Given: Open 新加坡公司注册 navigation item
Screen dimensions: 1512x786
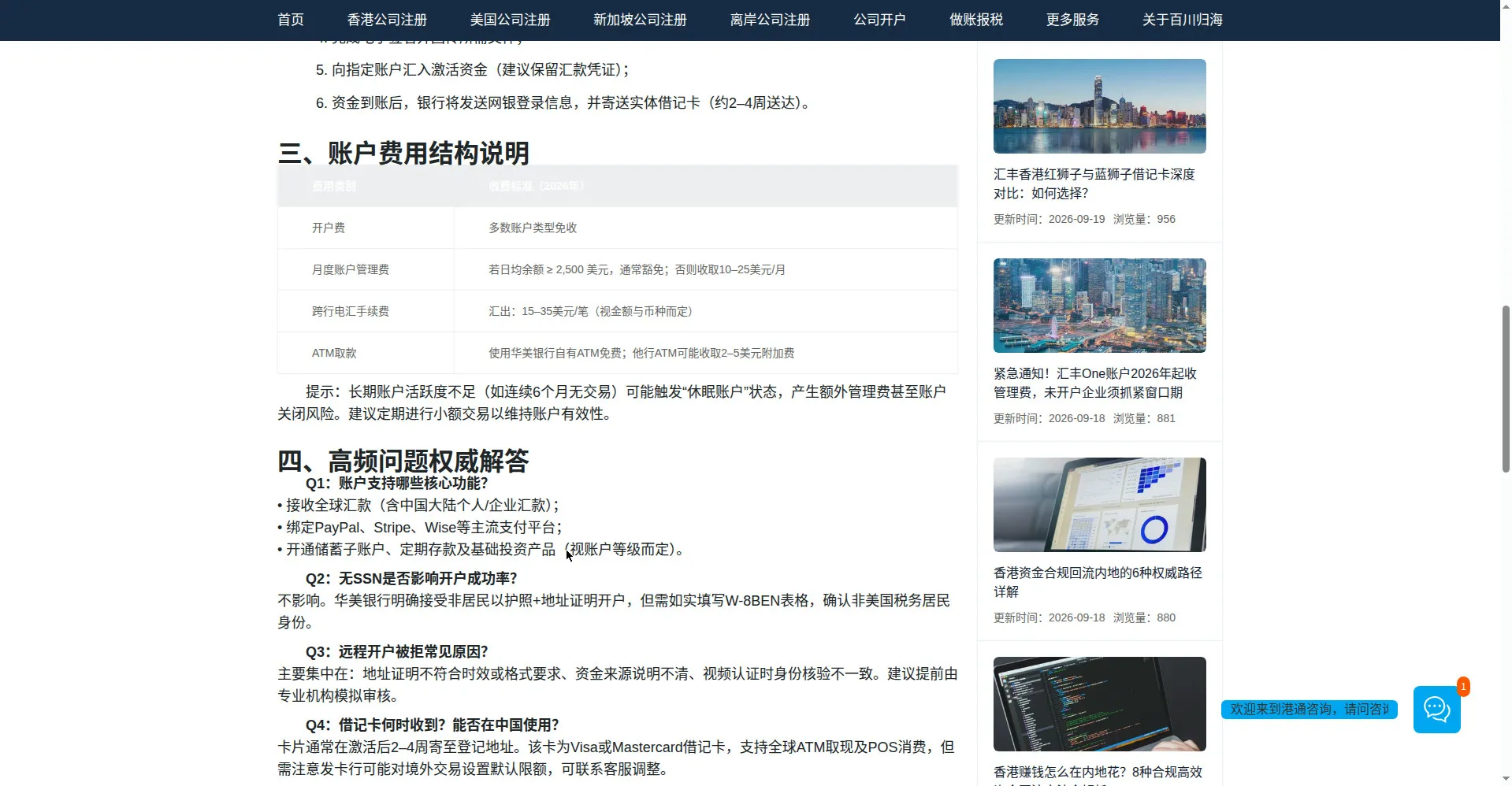Looking at the screenshot, I should (x=640, y=20).
